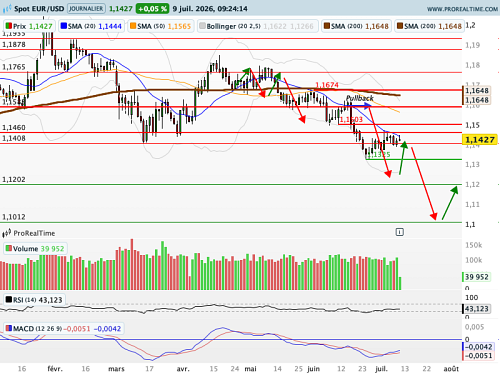Open the Volume 39 952 indicator label
The image size is (500, 375).
click(x=35, y=249)
